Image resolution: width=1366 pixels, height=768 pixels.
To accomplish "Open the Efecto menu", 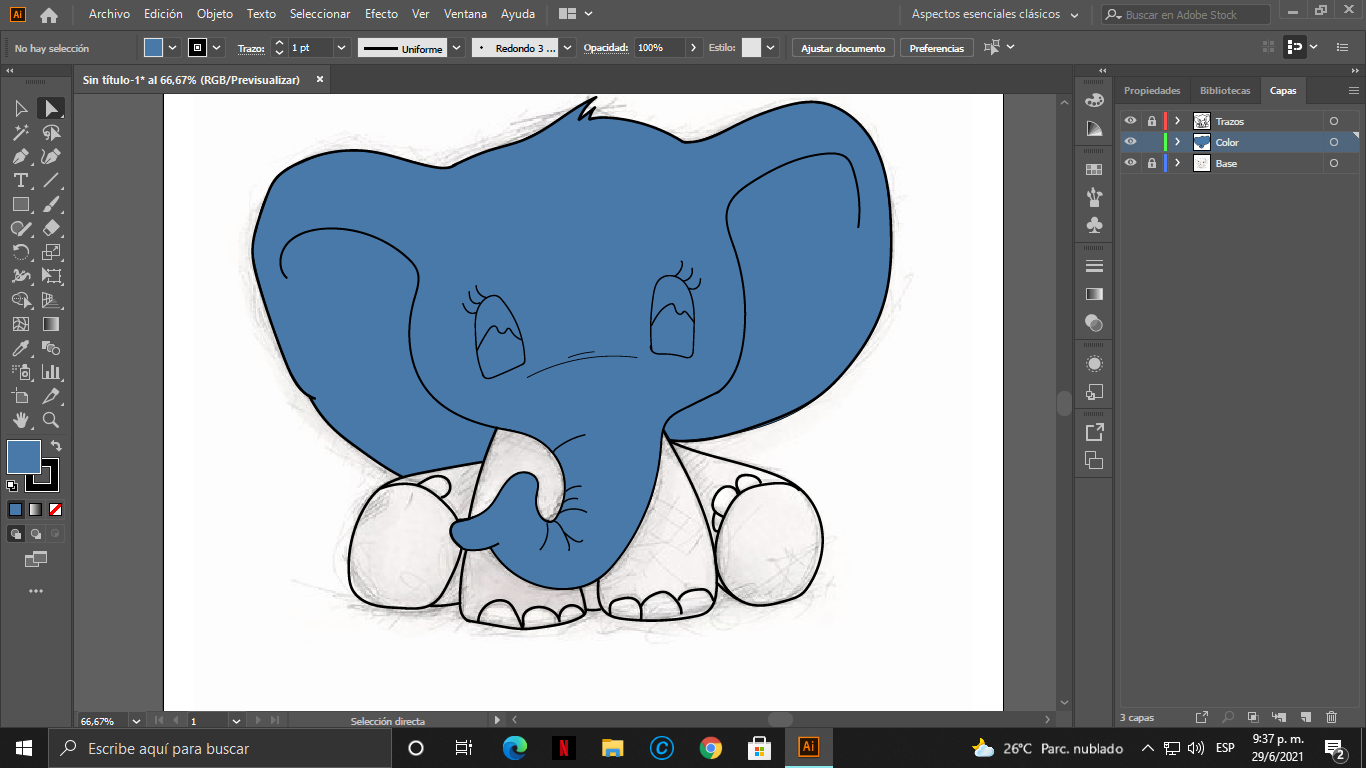I will click(x=381, y=14).
